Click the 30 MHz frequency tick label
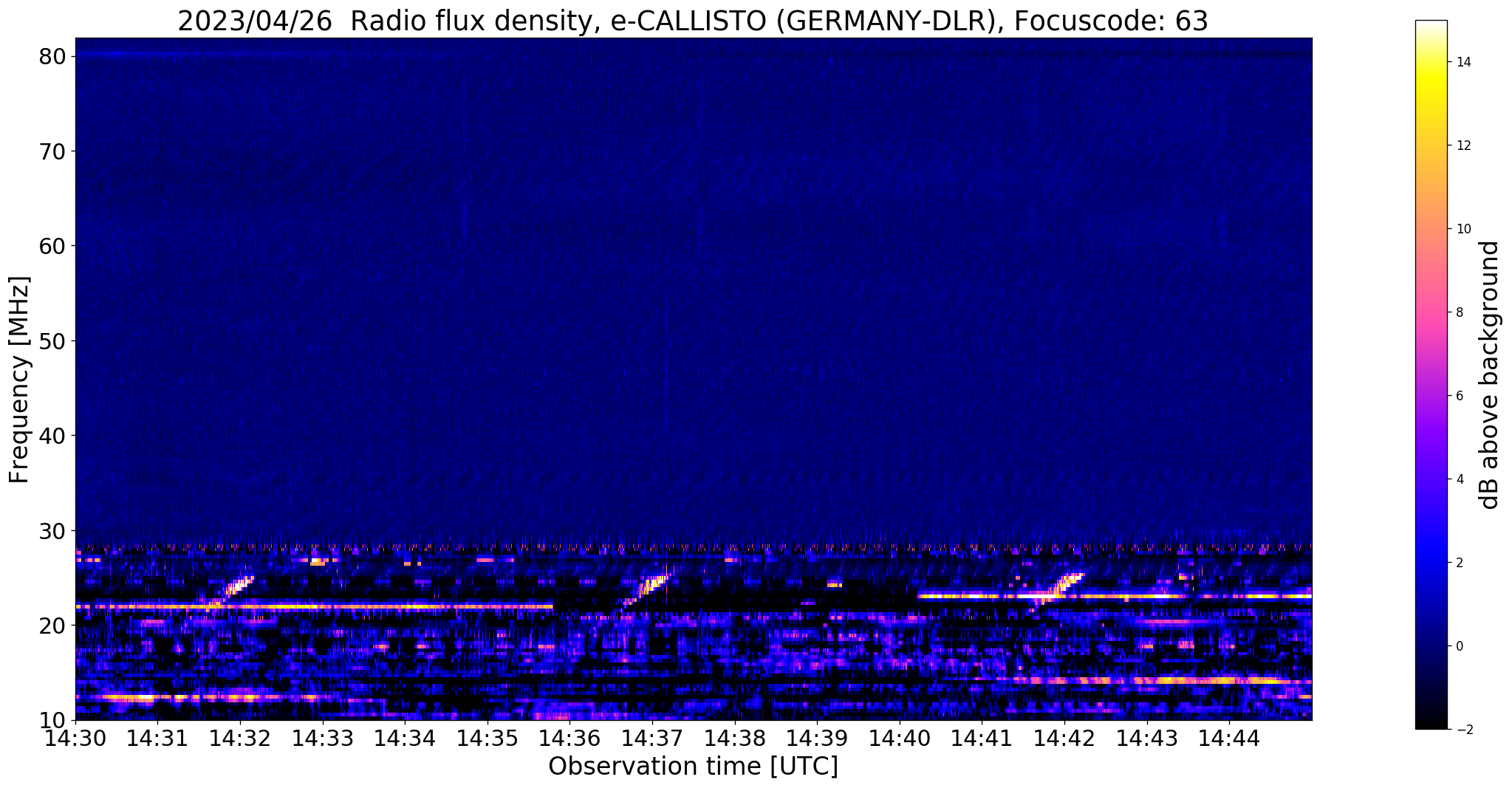Viewport: 1512px width, 788px height. pyautogui.click(x=52, y=531)
